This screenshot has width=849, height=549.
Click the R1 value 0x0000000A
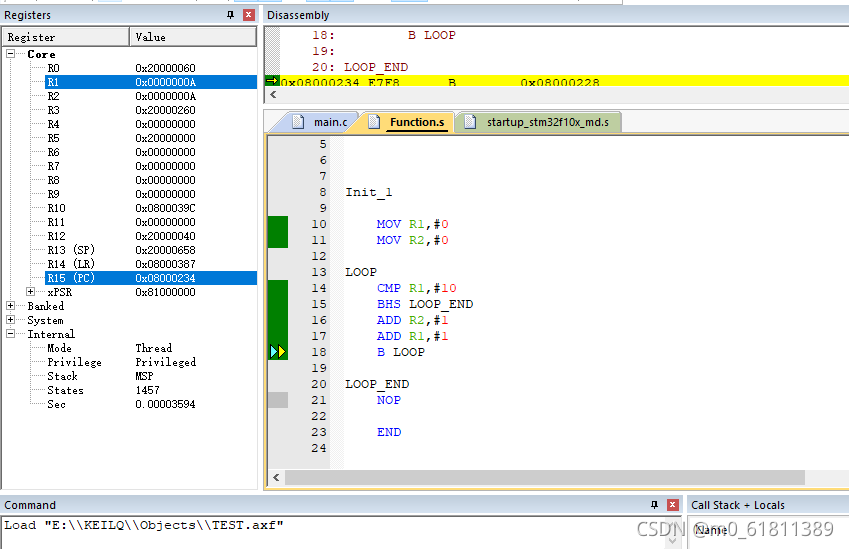point(166,82)
